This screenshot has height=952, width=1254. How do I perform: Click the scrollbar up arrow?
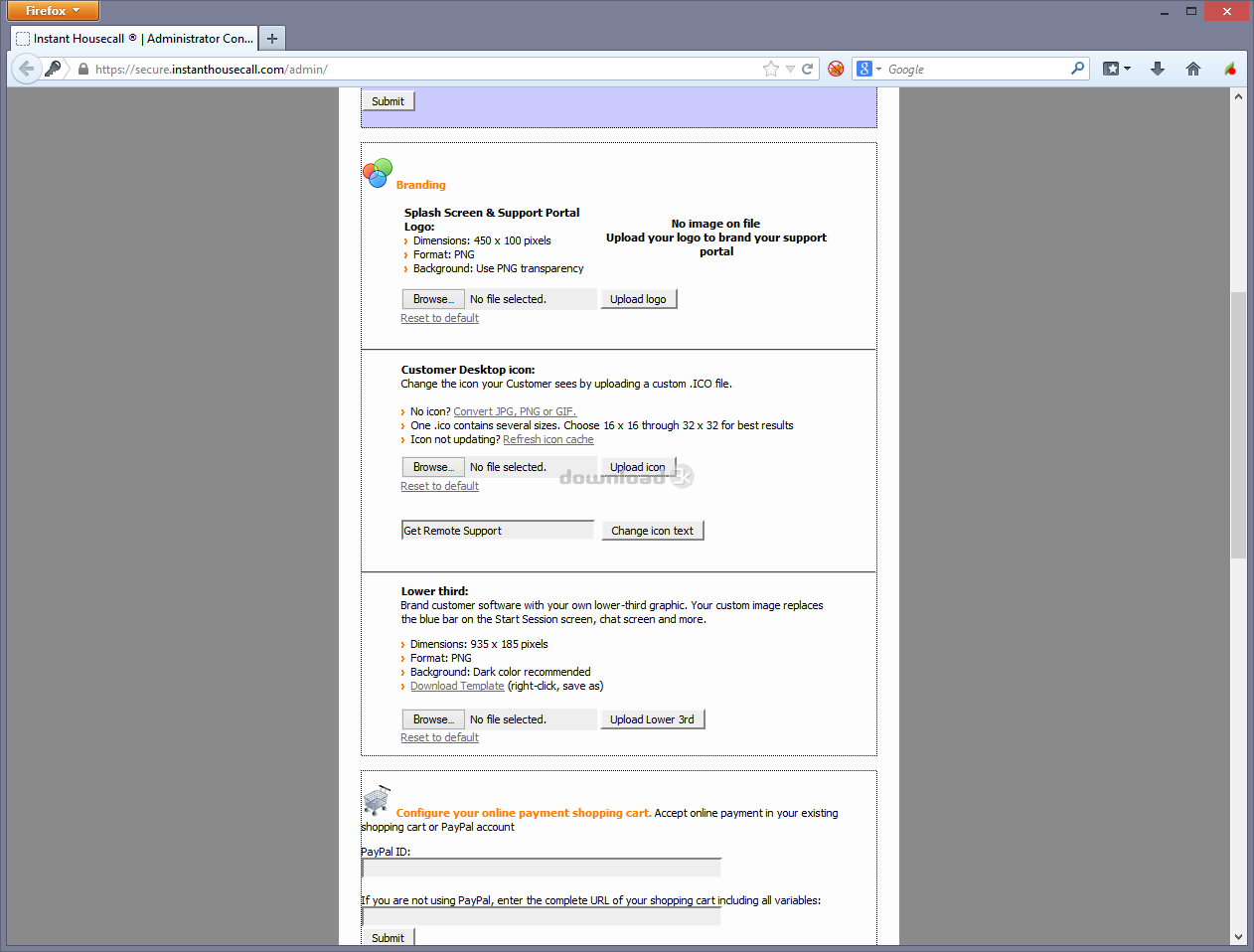click(1238, 96)
